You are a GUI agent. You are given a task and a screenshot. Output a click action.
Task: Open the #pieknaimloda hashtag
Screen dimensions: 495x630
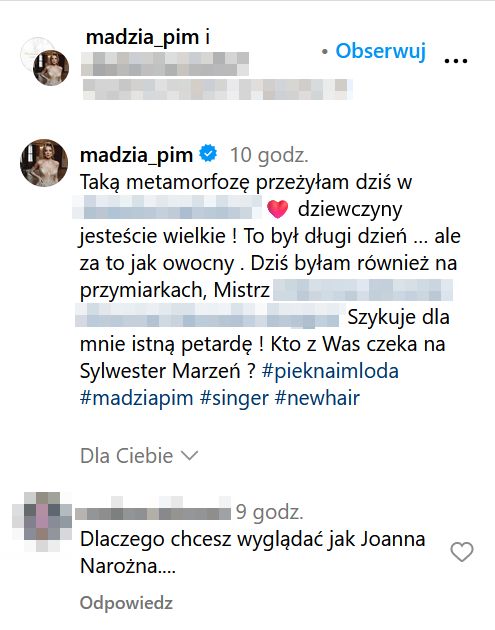(x=330, y=371)
